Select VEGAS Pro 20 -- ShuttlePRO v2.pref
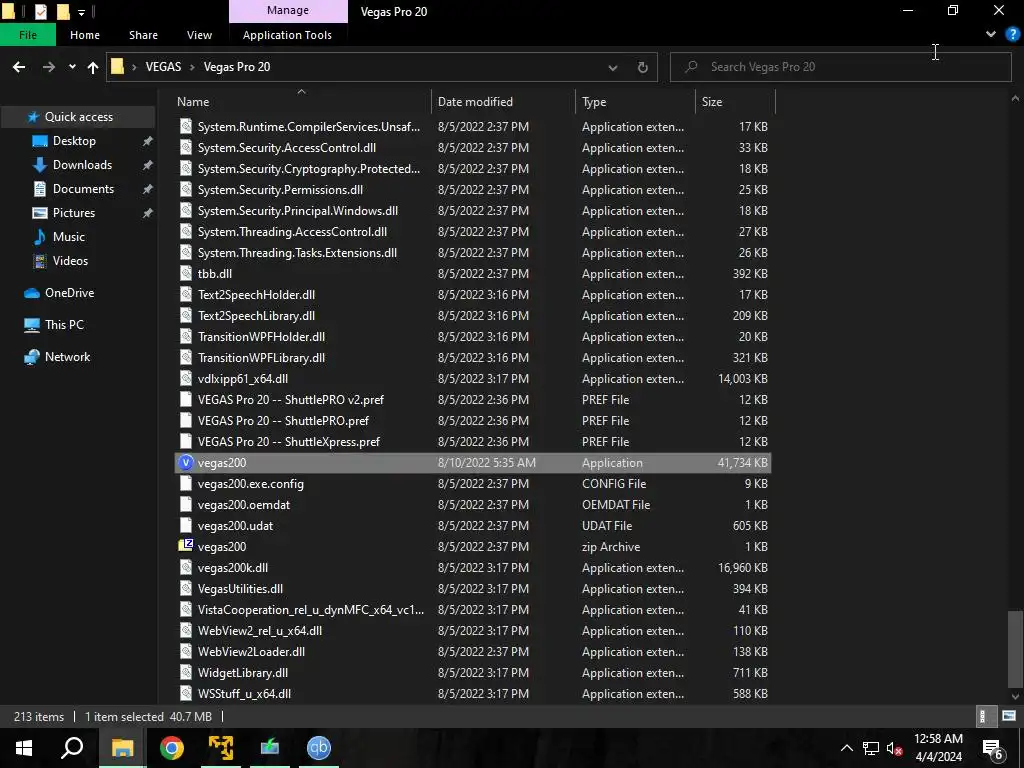This screenshot has height=768, width=1024. tap(473, 400)
